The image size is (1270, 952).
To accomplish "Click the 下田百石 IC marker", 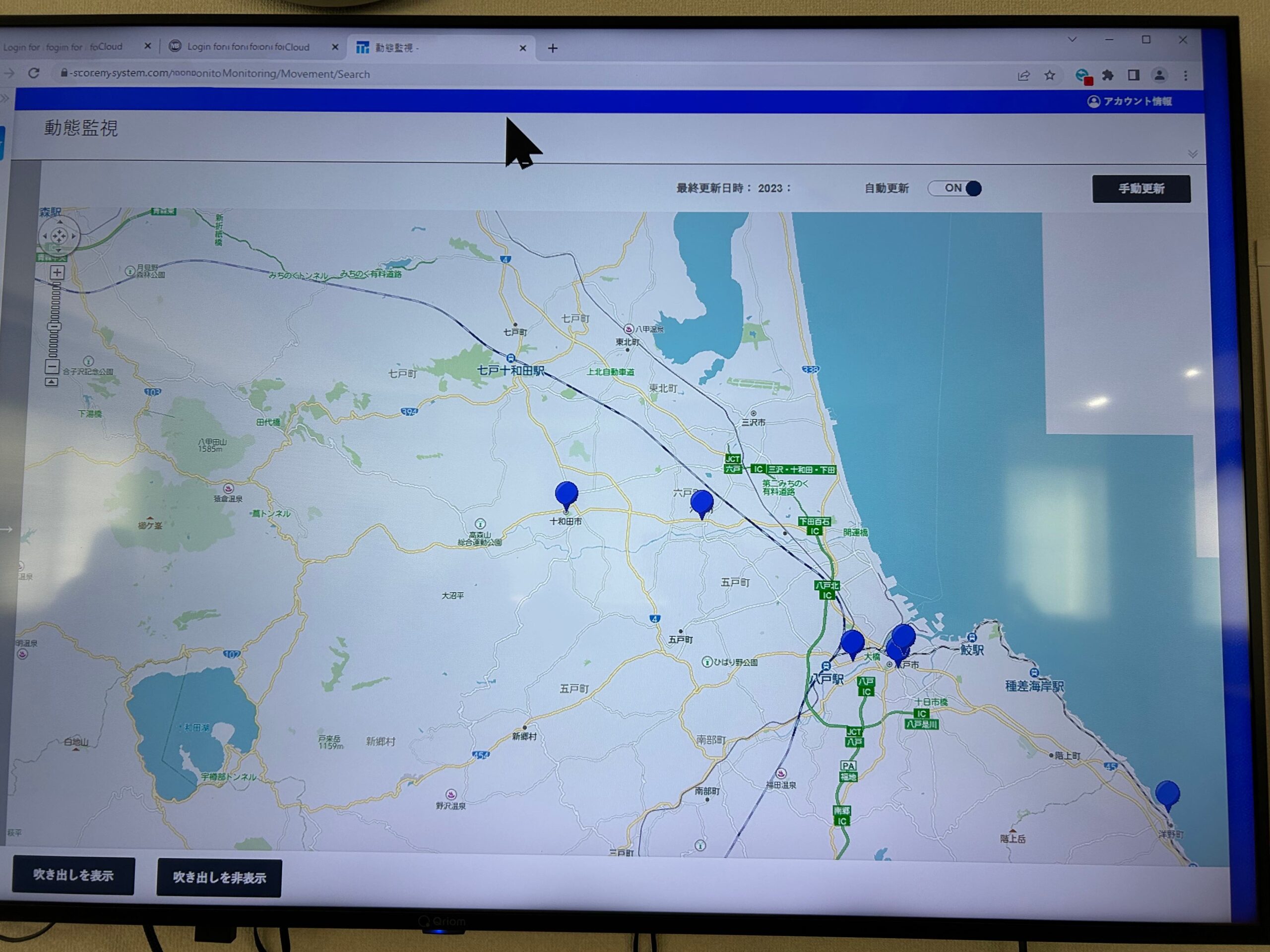I will pyautogui.click(x=814, y=526).
